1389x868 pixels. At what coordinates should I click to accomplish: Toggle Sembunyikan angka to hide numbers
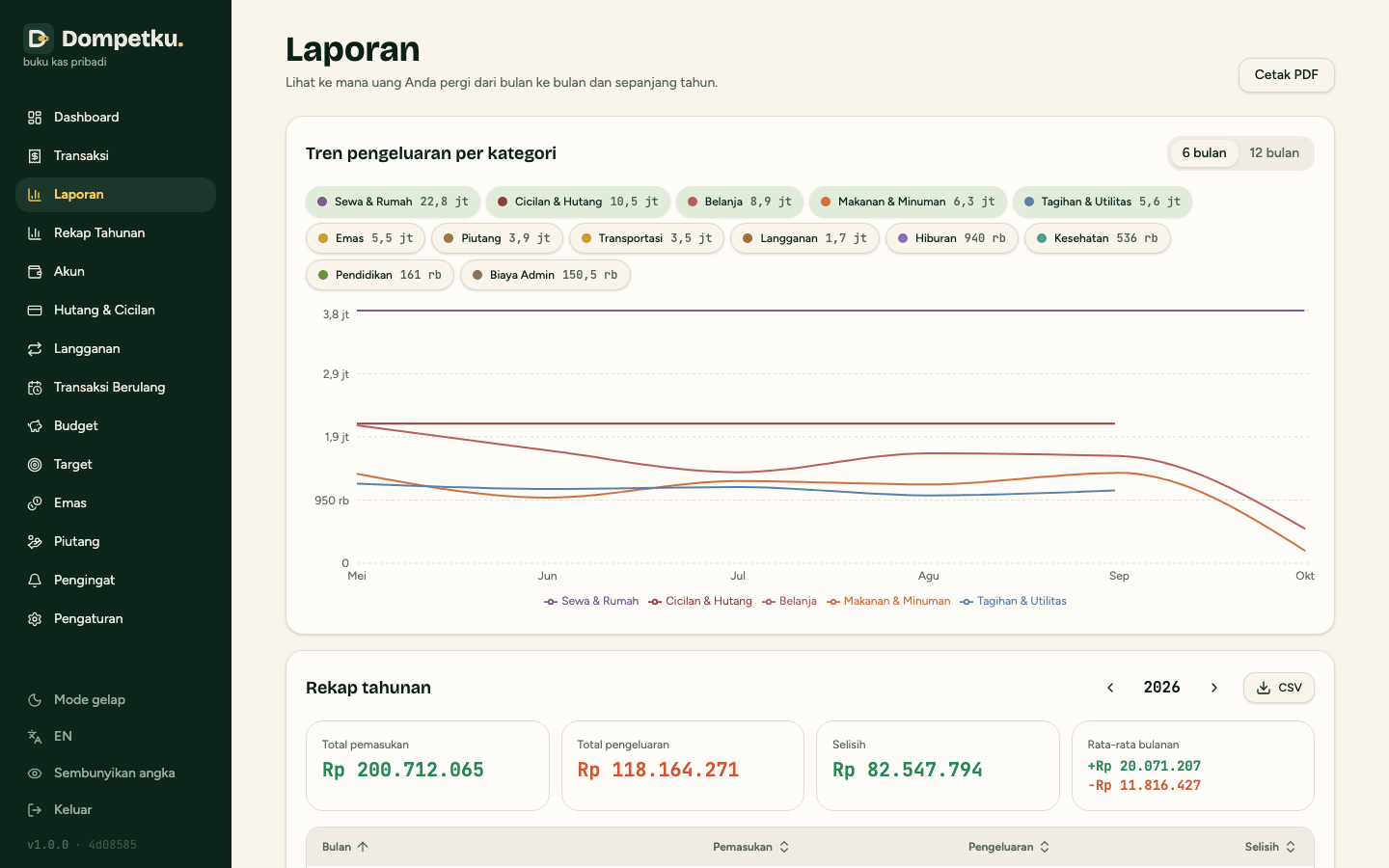point(116,773)
